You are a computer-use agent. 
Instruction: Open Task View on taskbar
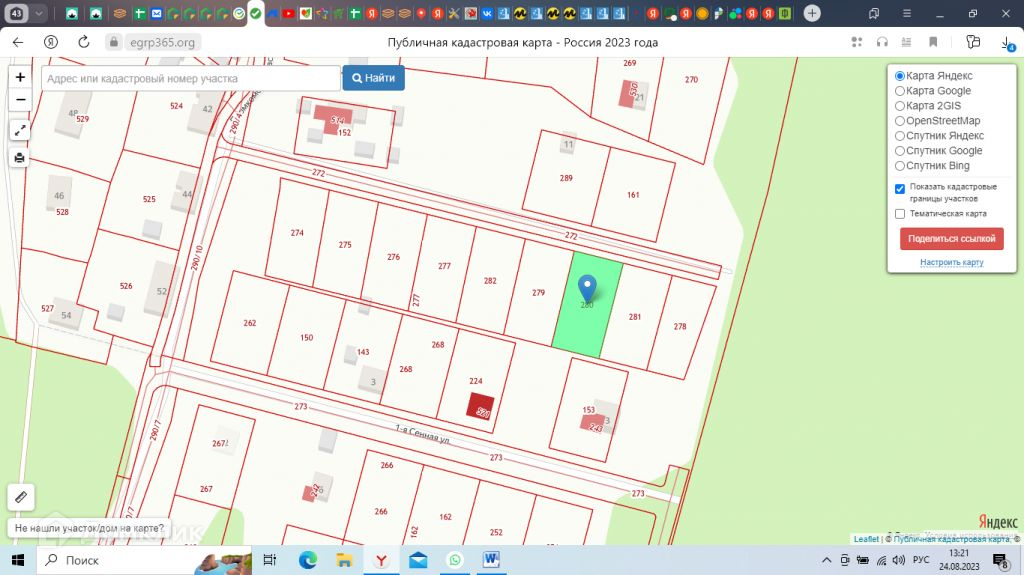click(x=269, y=560)
